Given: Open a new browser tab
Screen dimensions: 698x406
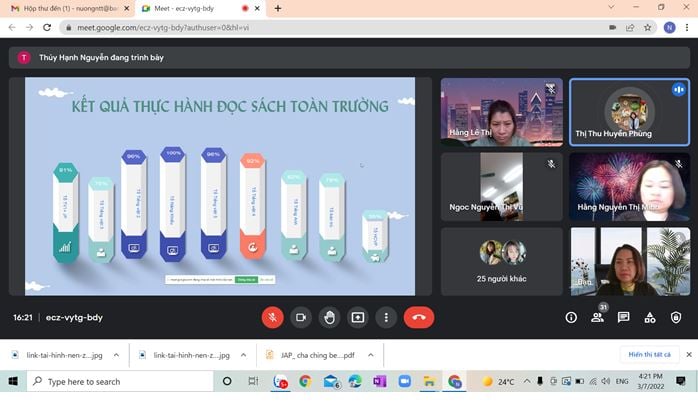Looking at the screenshot, I should click(277, 8).
